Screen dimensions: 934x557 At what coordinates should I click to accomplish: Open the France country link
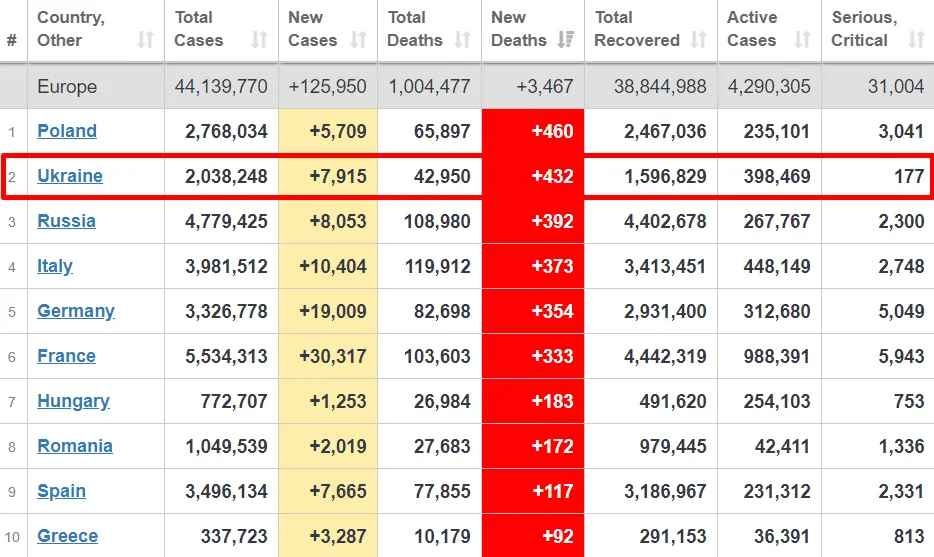coord(66,356)
